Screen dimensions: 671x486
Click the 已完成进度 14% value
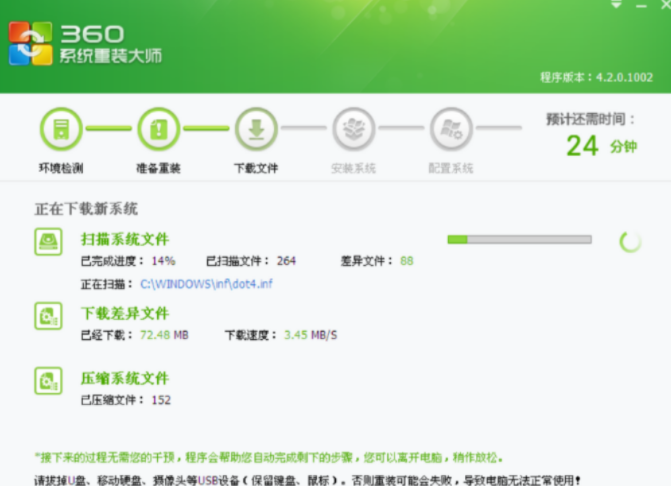(x=163, y=261)
